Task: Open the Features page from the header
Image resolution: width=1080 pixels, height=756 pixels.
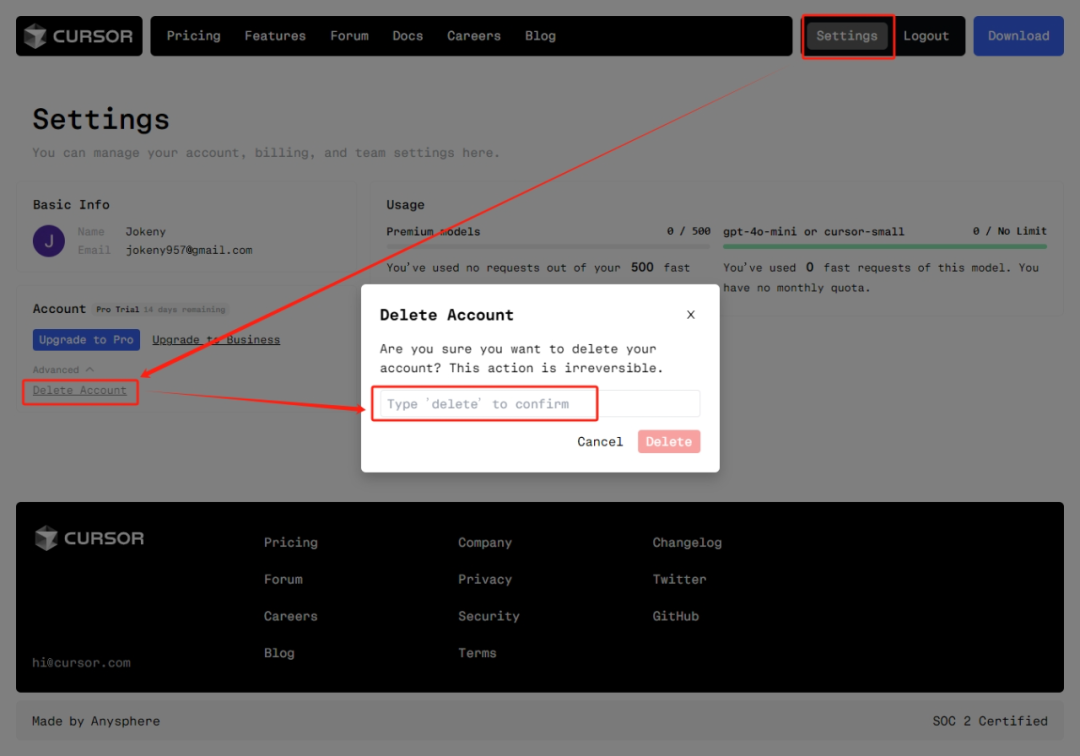Action: pos(275,36)
